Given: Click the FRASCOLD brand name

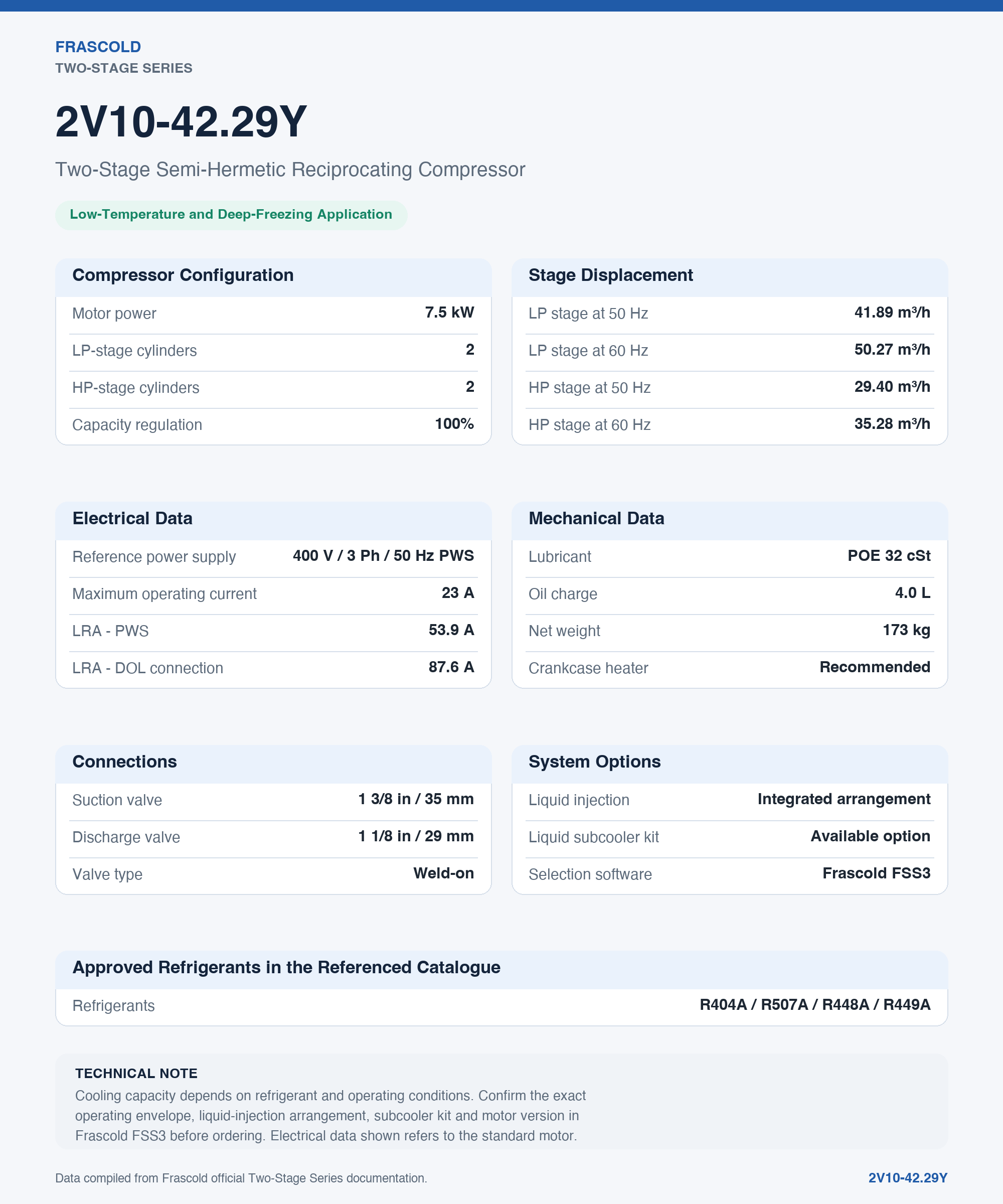Looking at the screenshot, I should point(98,47).
